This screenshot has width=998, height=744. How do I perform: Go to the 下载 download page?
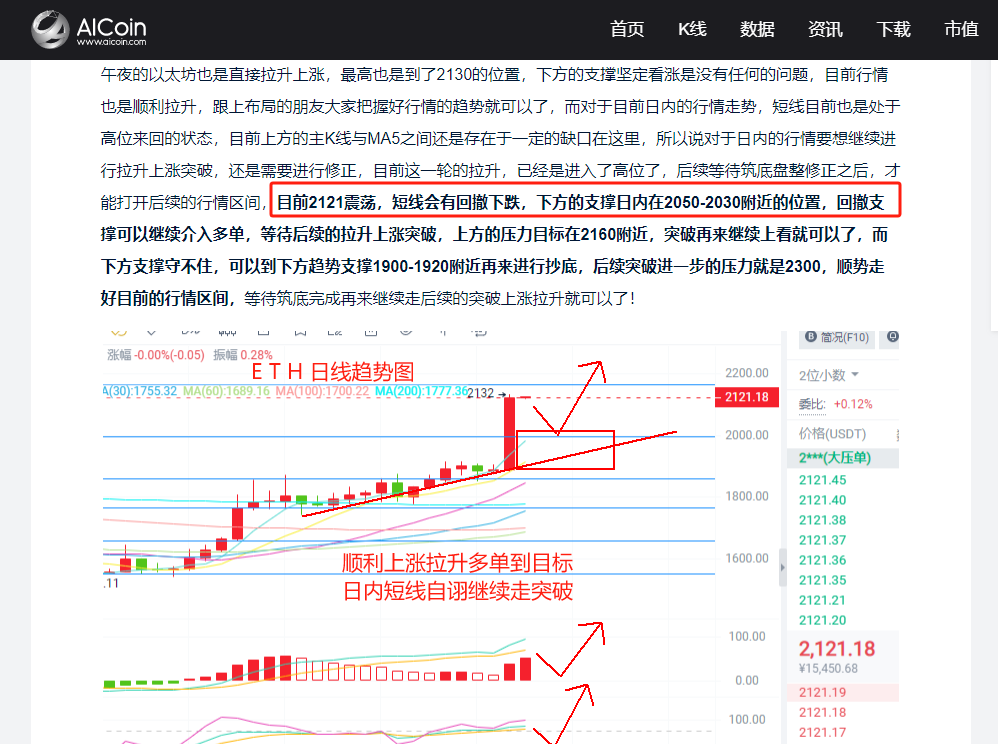click(x=893, y=29)
